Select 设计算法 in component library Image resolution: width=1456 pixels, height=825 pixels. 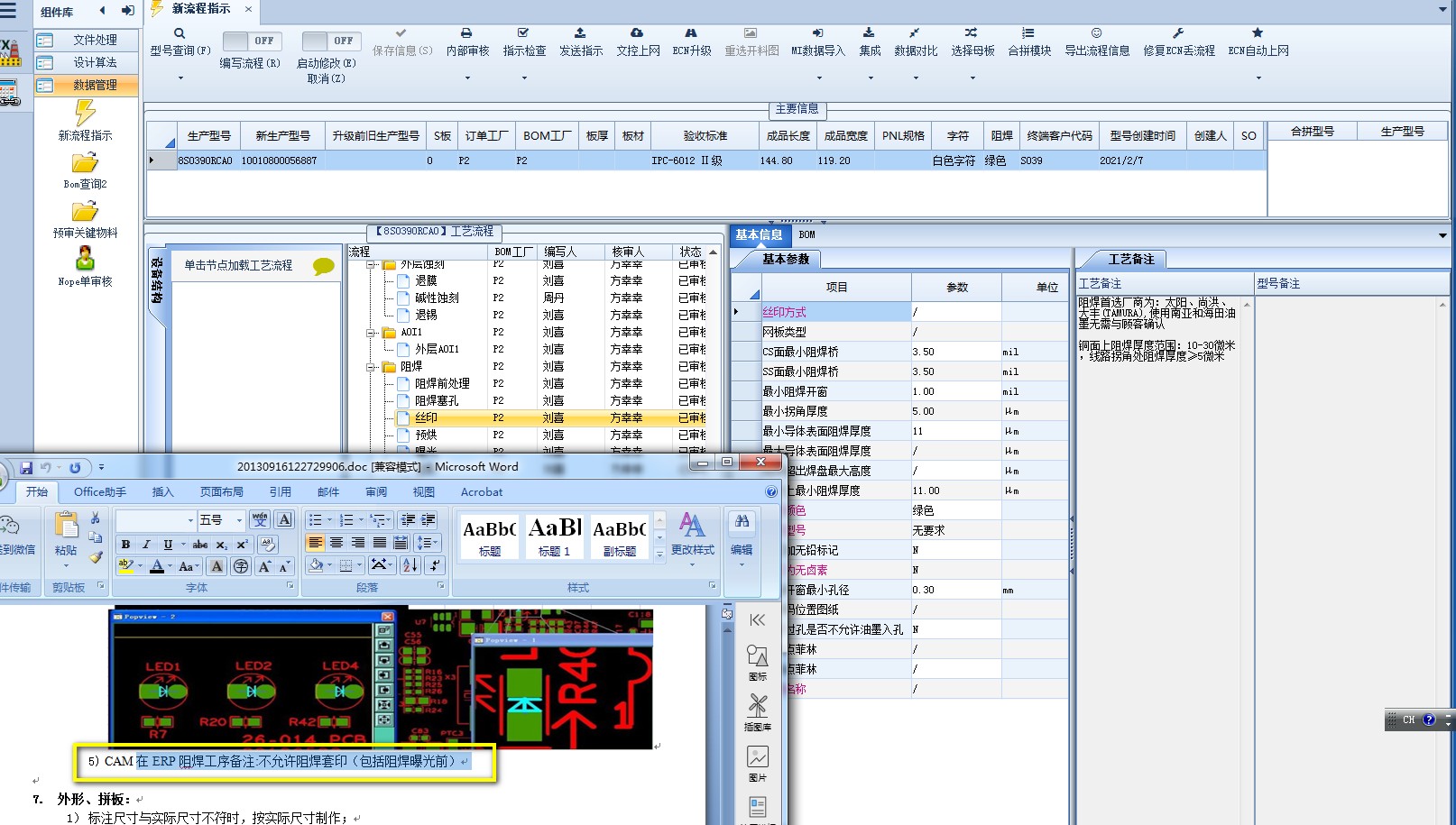point(87,62)
